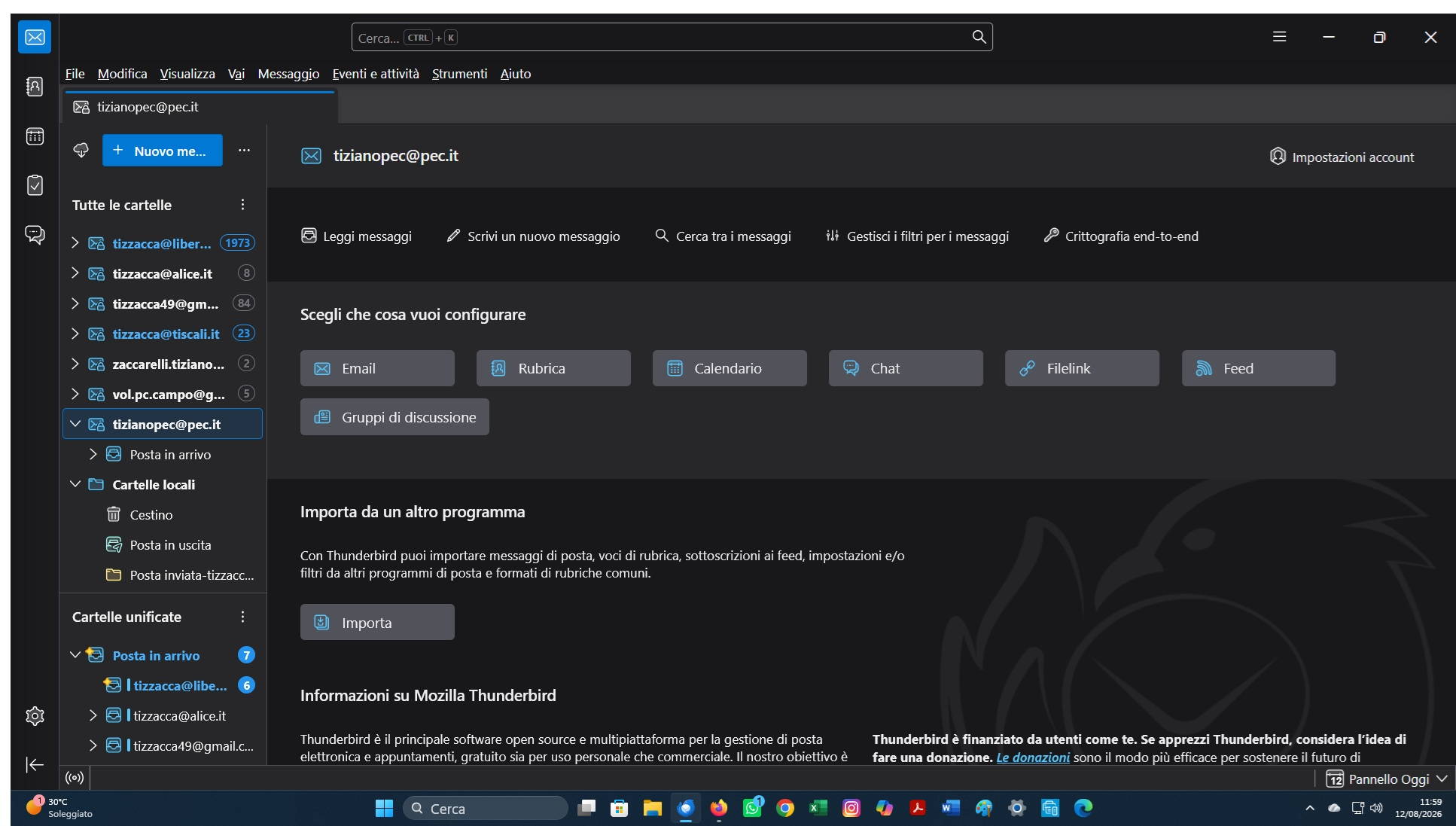
Task: Open Google Chrome from the taskbar
Action: click(x=785, y=808)
